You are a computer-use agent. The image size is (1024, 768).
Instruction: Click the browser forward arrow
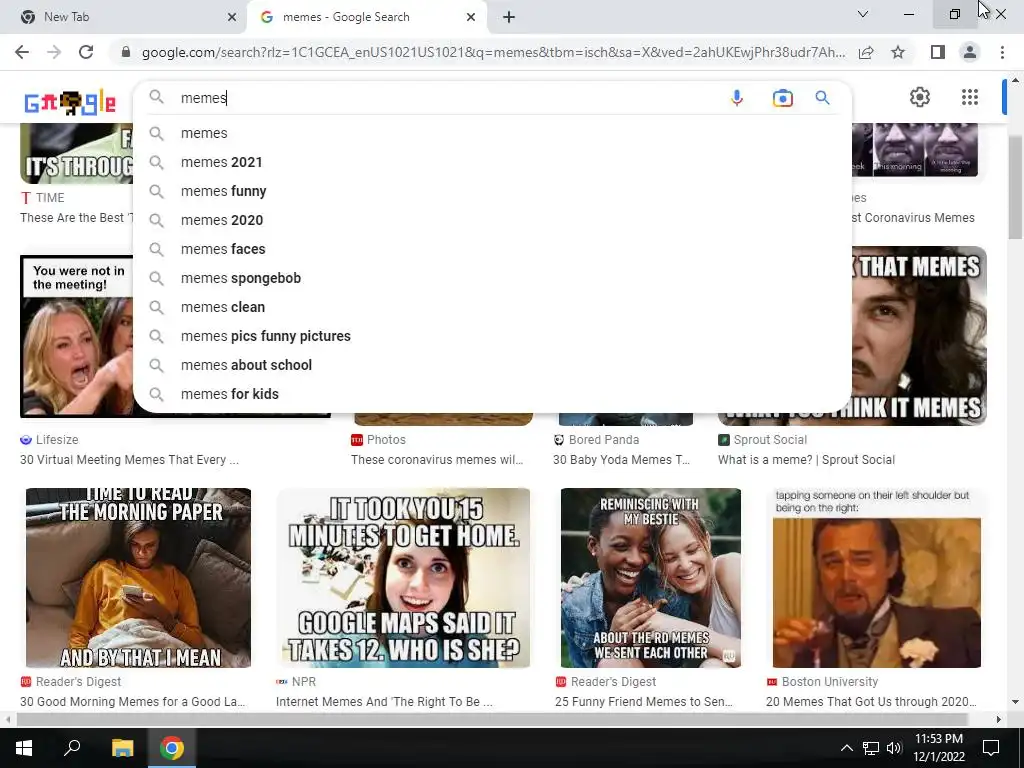(54, 52)
